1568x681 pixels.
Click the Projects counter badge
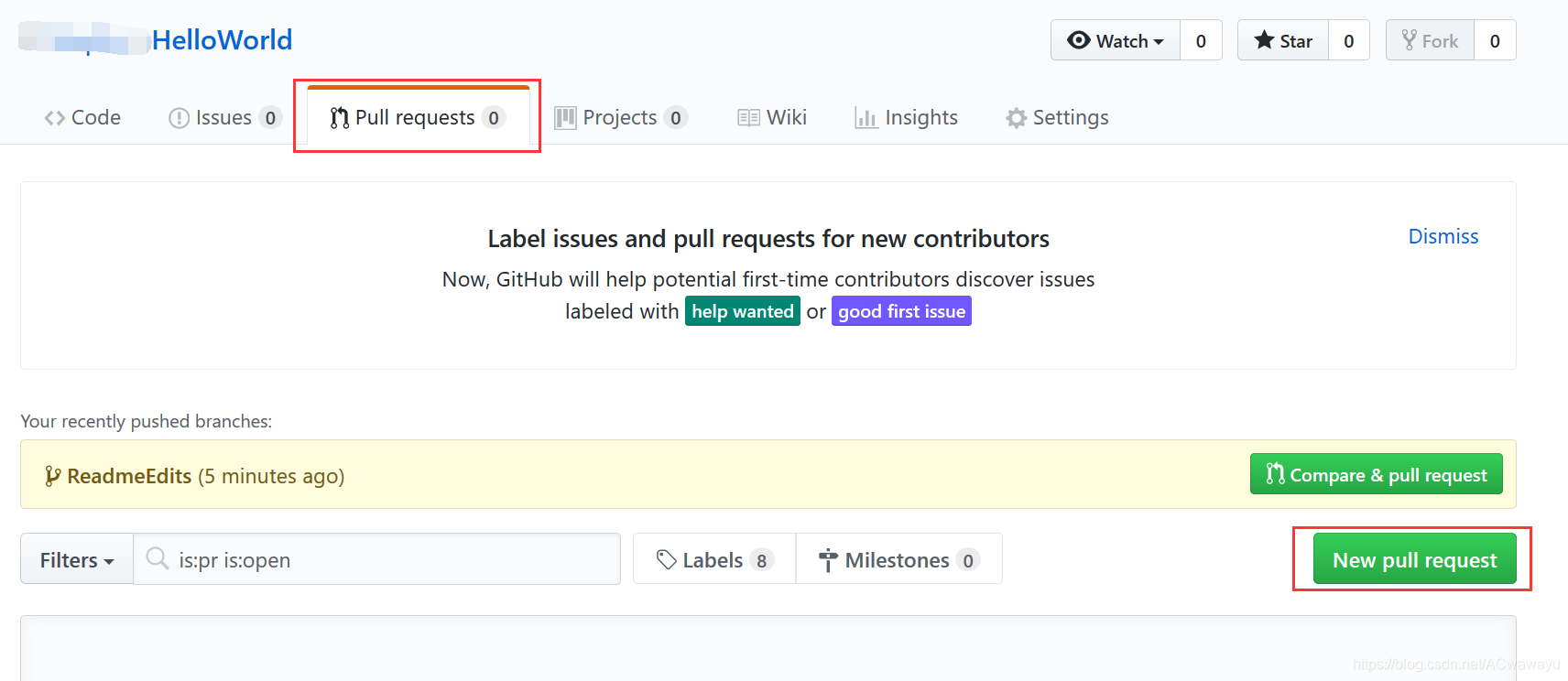(676, 117)
